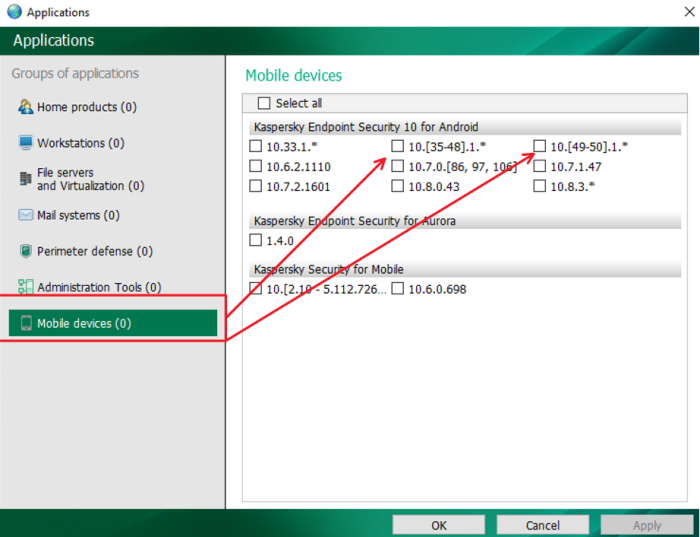Click the Administration Tools icon
Viewport: 700px width, 537px height.
click(x=25, y=287)
